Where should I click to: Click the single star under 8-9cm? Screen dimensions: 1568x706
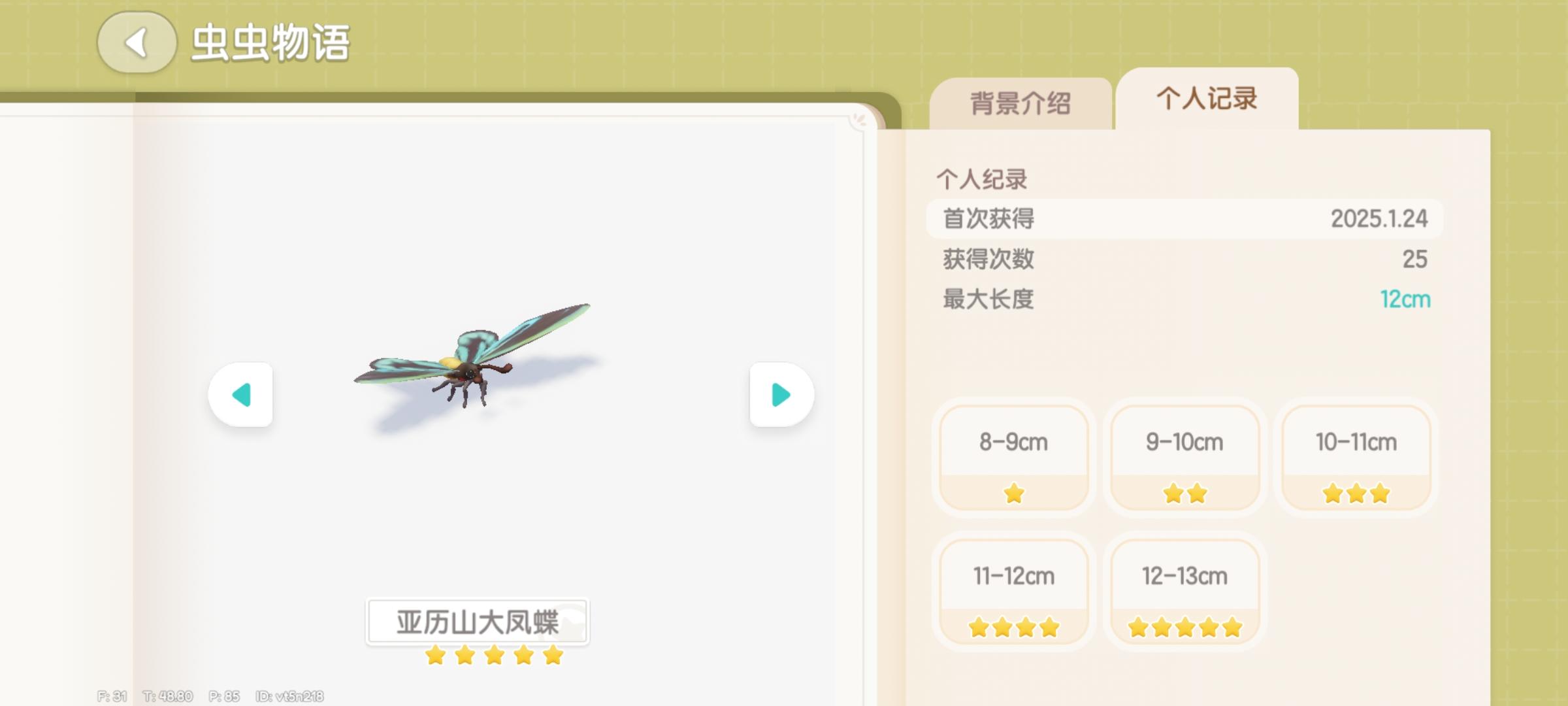click(1014, 494)
